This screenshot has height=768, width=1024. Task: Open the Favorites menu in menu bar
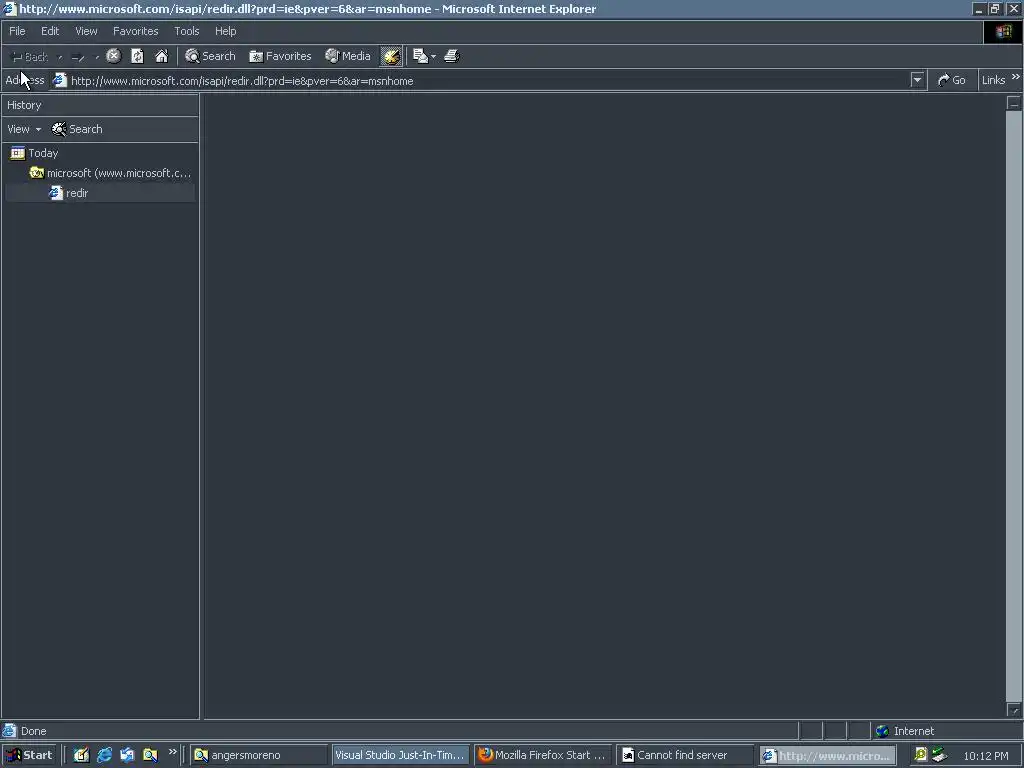136,31
